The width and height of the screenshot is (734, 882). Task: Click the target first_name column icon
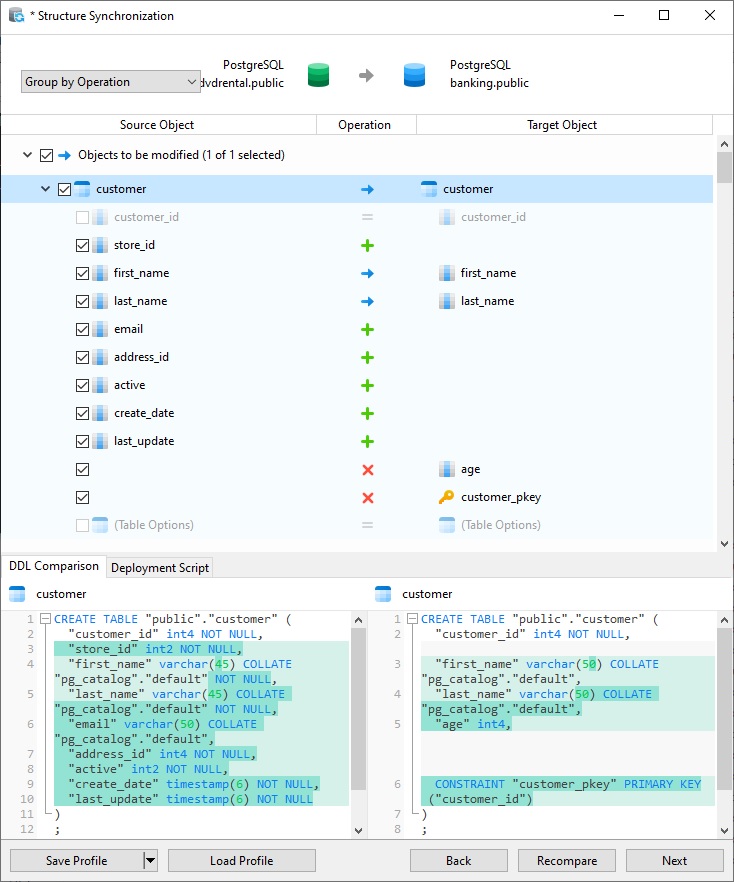tap(447, 273)
